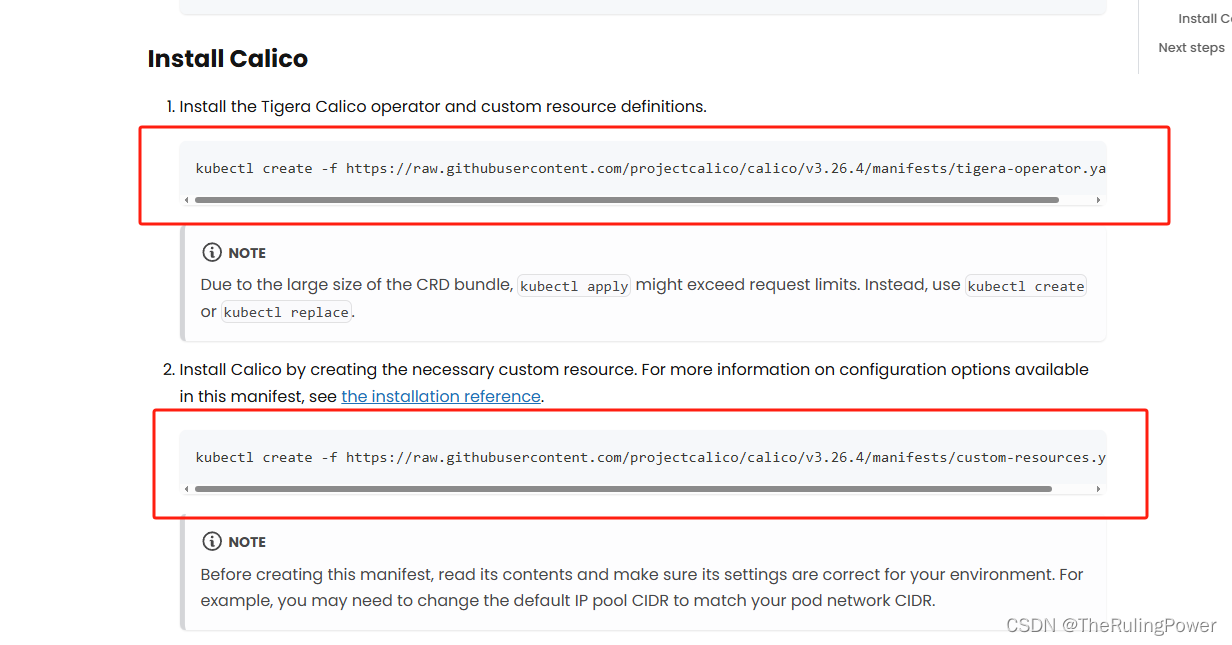Click the info icon beside the first NOTE
The height and width of the screenshot is (645, 1232).
[x=212, y=253]
